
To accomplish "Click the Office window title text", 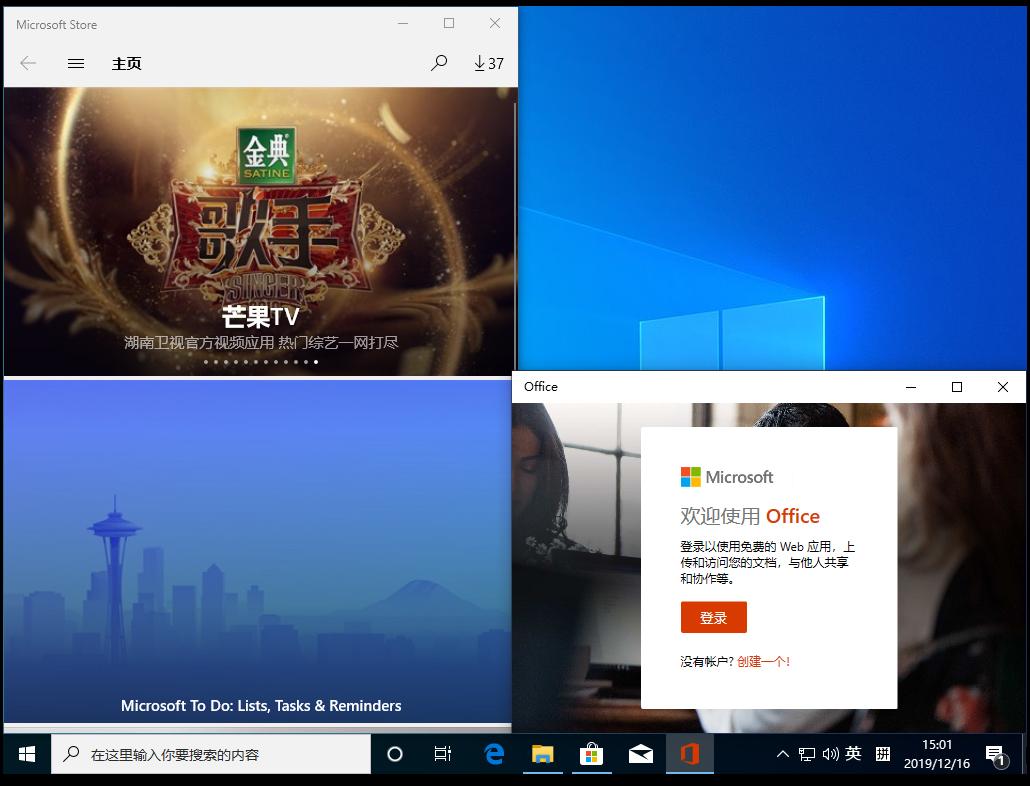I will point(541,387).
